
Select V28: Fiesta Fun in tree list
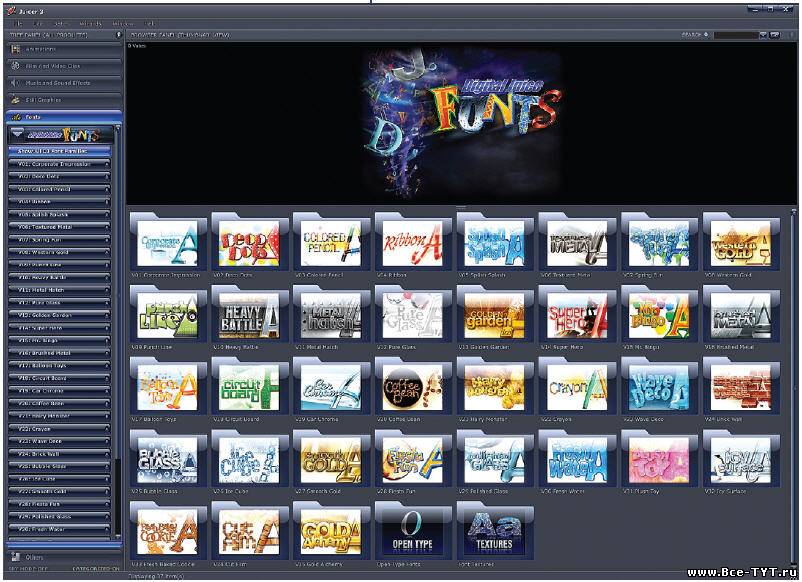[59, 504]
